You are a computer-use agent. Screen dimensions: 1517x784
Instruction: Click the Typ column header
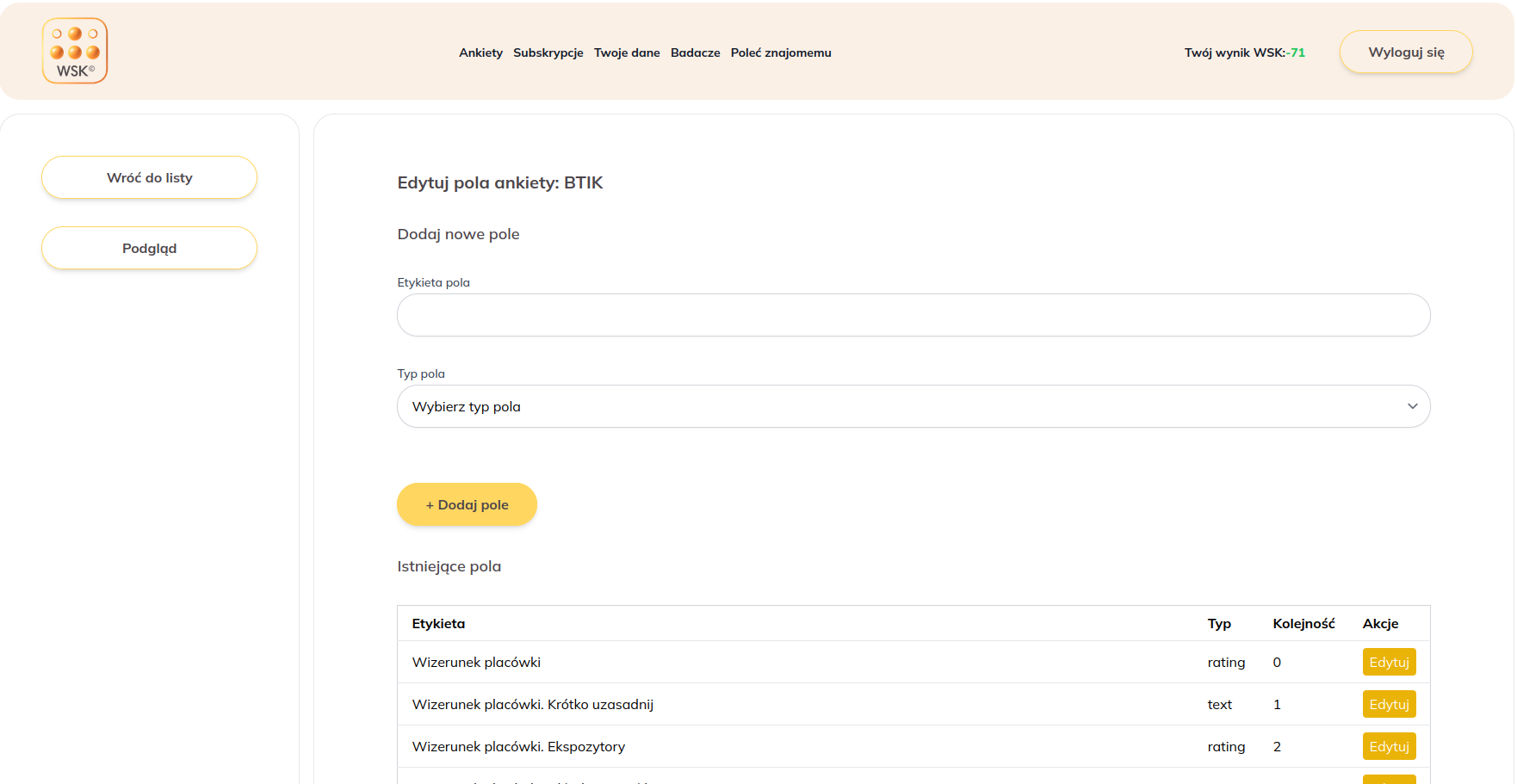(x=1218, y=624)
